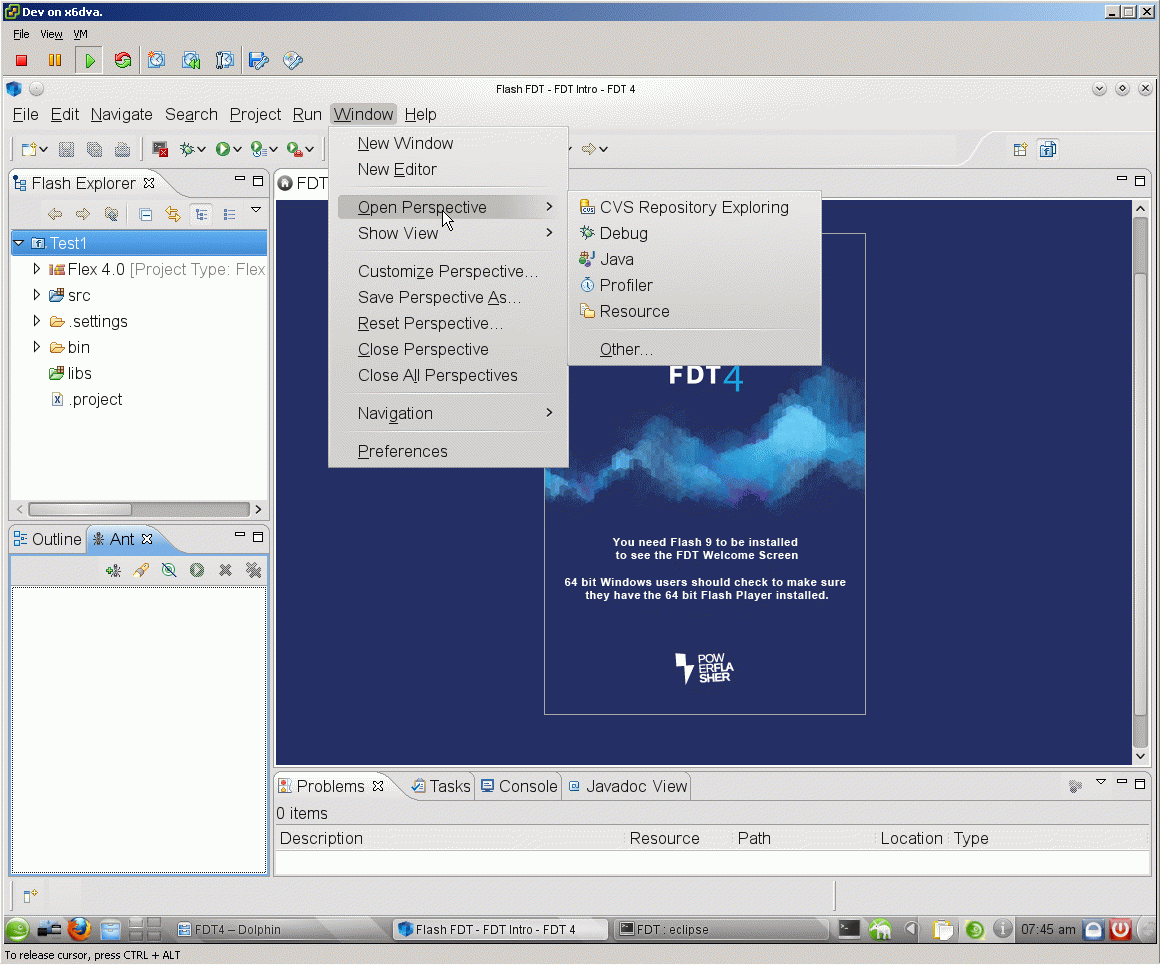
Task: Click FDT : eclipse taskbar button
Action: (721, 929)
